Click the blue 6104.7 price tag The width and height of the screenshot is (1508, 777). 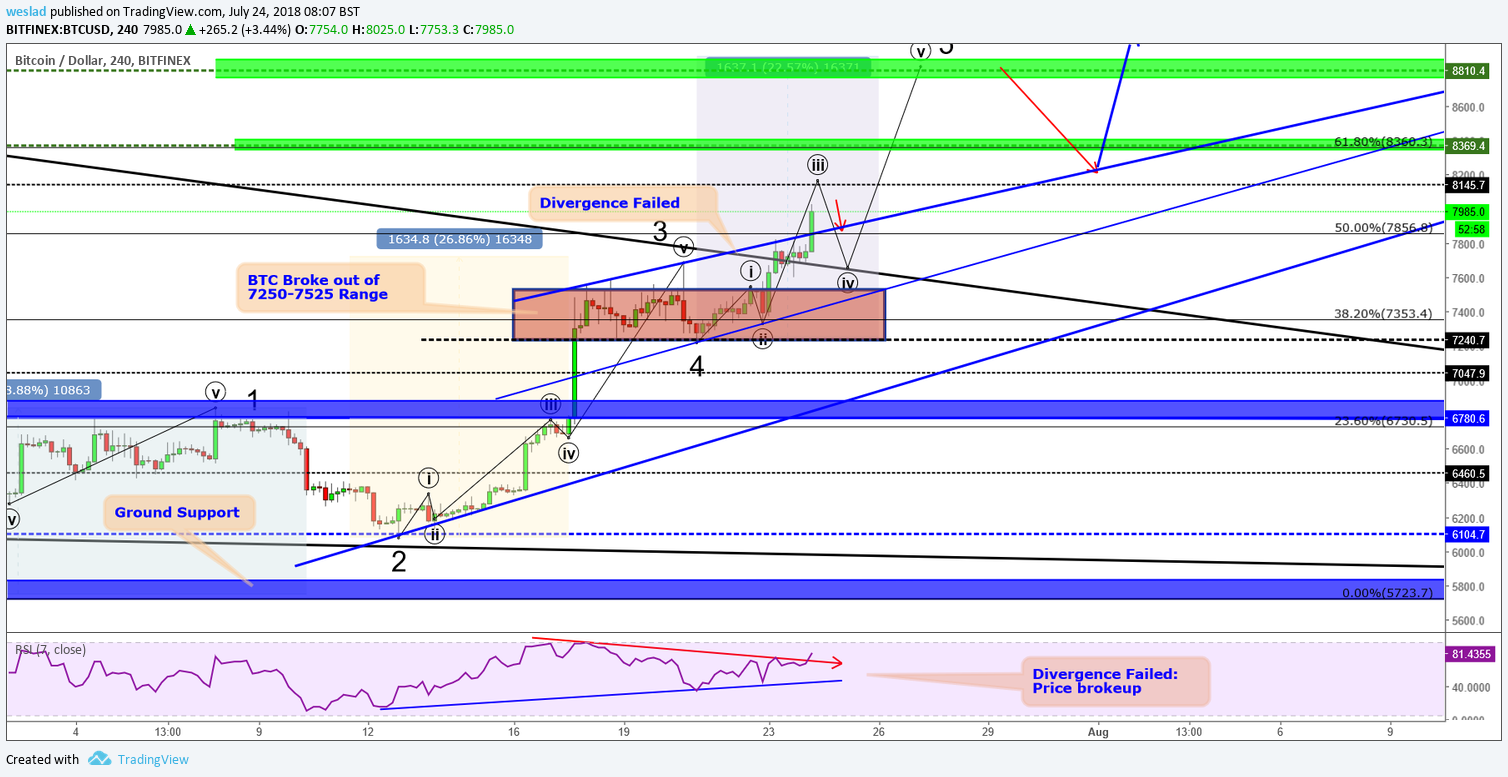tap(1469, 535)
